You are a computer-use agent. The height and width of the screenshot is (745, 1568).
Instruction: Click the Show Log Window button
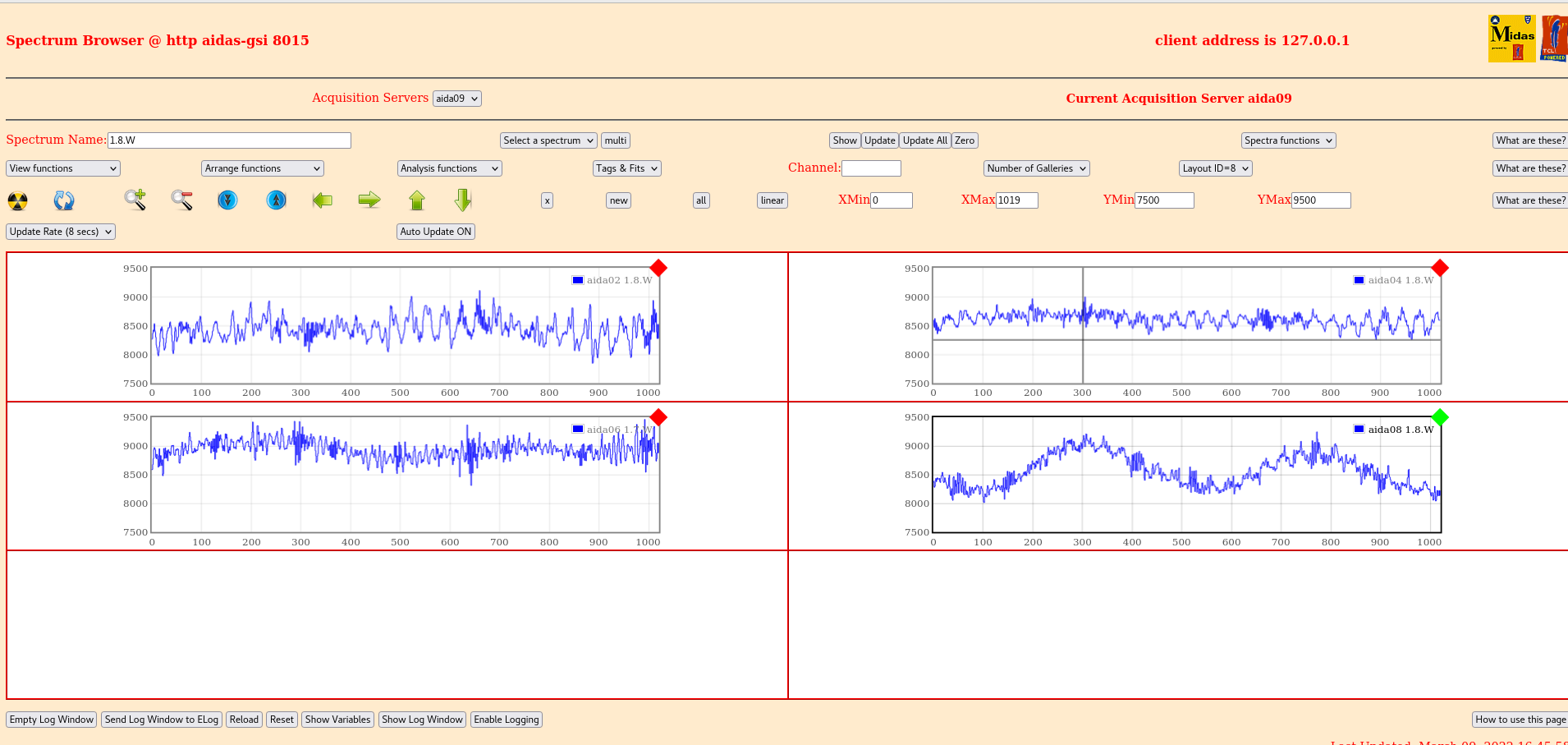tap(422, 720)
